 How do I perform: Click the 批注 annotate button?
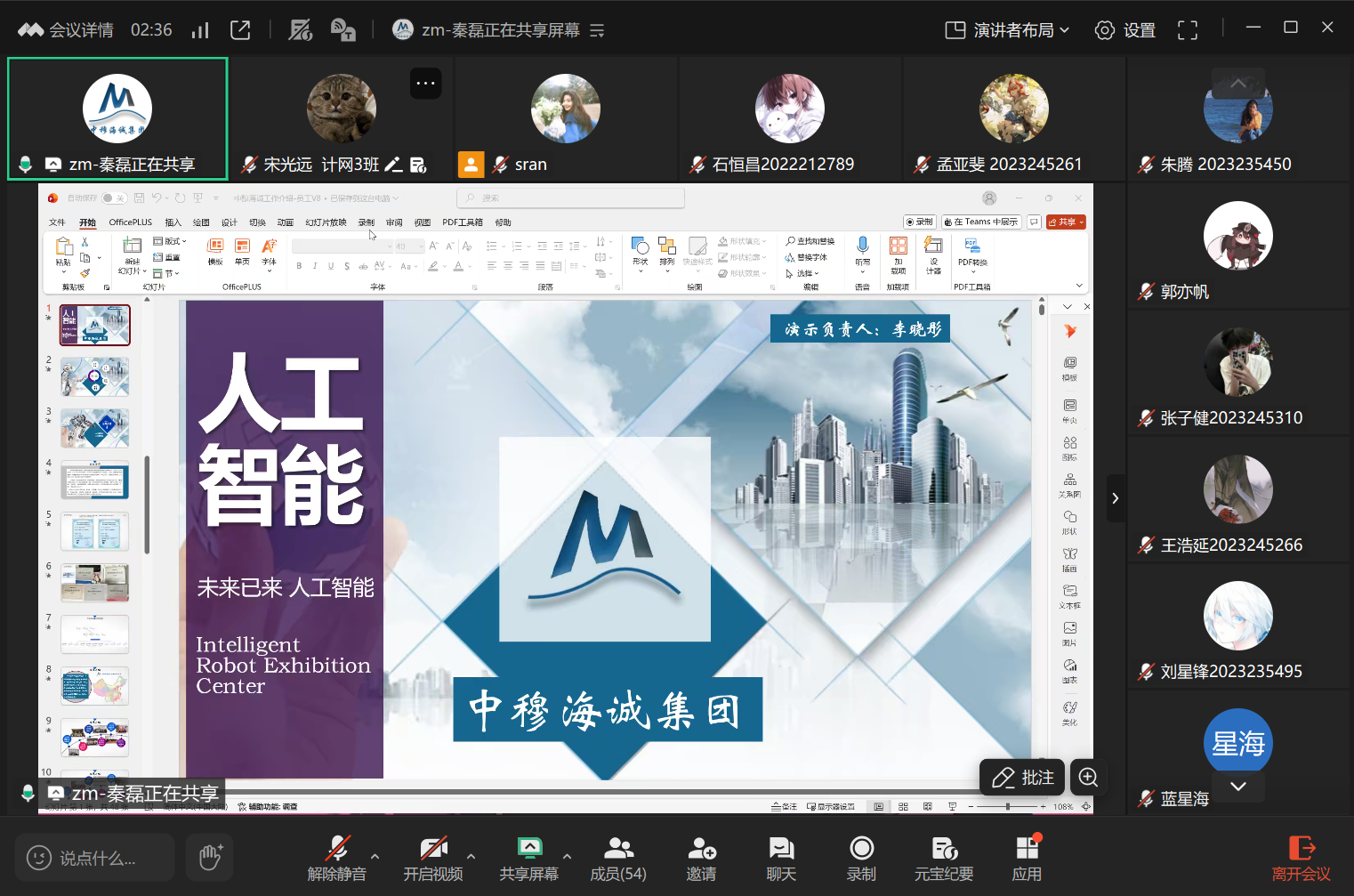pos(1022,778)
